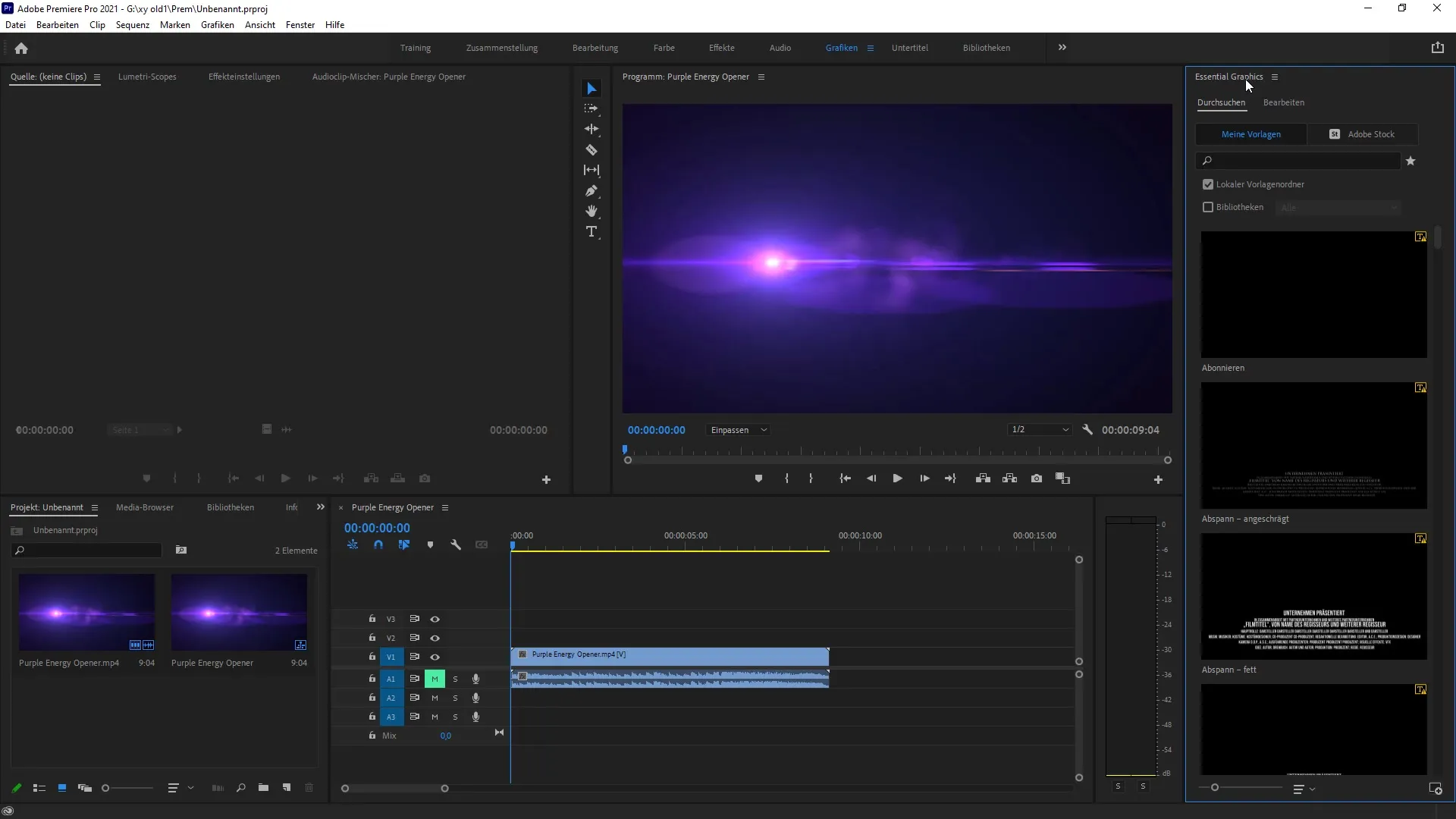Image resolution: width=1456 pixels, height=819 pixels.
Task: Open timeline display settings wrench
Action: tap(456, 545)
